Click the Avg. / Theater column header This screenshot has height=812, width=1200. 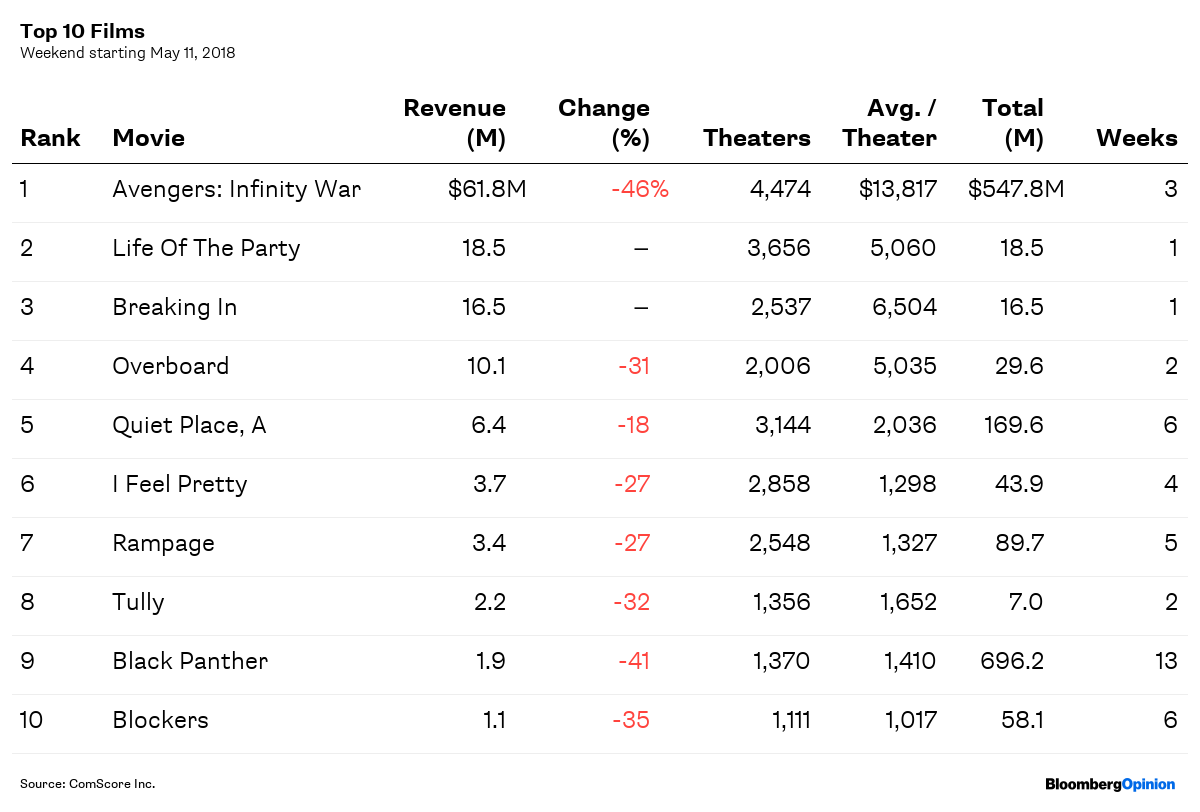pyautogui.click(x=889, y=123)
